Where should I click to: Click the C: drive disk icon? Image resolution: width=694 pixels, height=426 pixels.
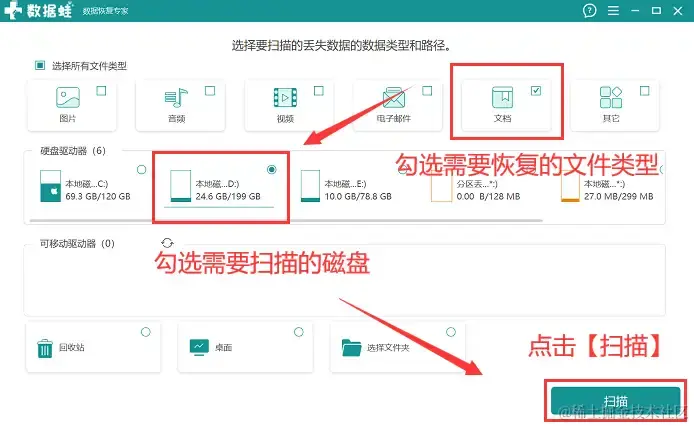click(x=50, y=186)
